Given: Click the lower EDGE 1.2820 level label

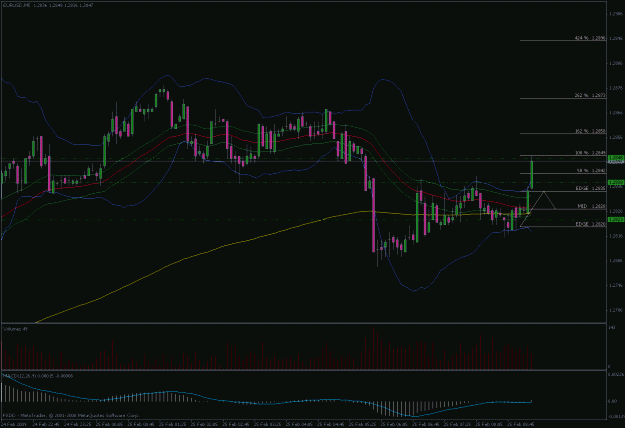Looking at the screenshot, I should (x=590, y=224).
